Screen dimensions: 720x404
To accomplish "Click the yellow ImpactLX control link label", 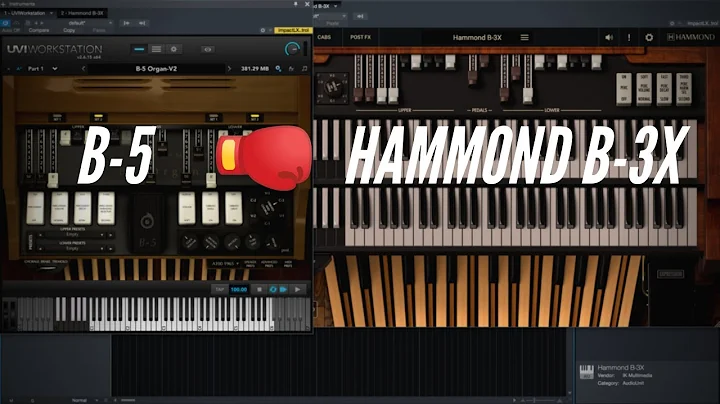I will [293, 30].
